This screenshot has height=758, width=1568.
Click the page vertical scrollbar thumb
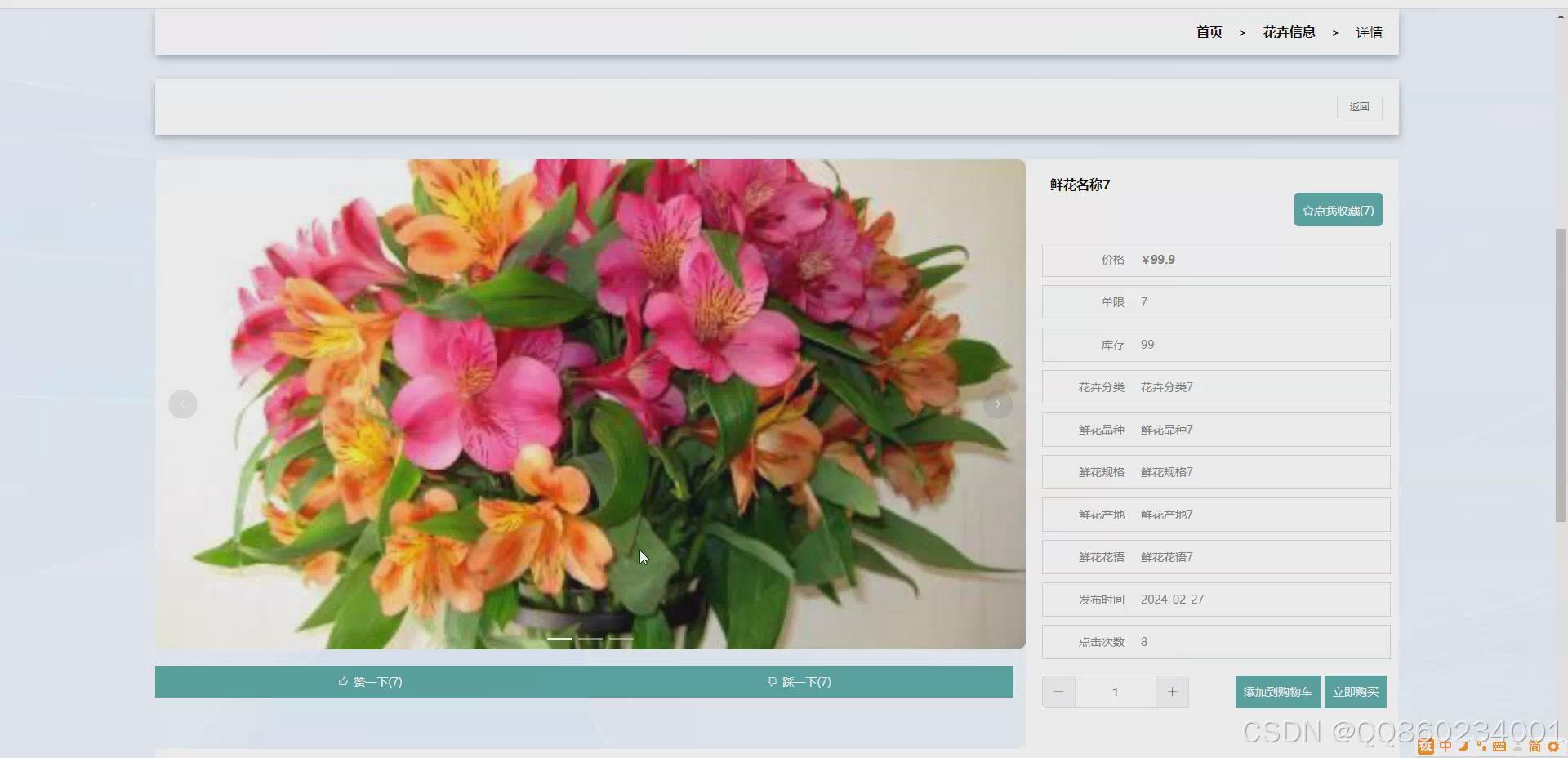(x=1561, y=375)
